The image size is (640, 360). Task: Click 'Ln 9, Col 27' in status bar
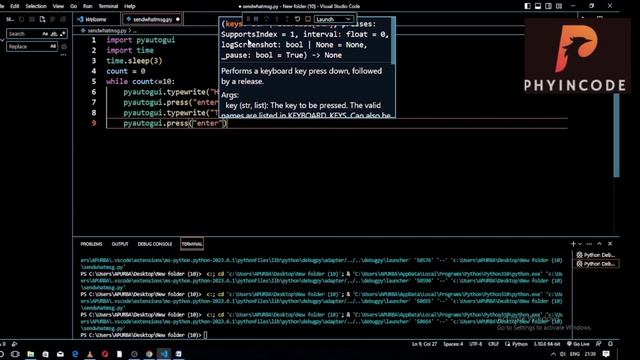pyautogui.click(x=424, y=344)
